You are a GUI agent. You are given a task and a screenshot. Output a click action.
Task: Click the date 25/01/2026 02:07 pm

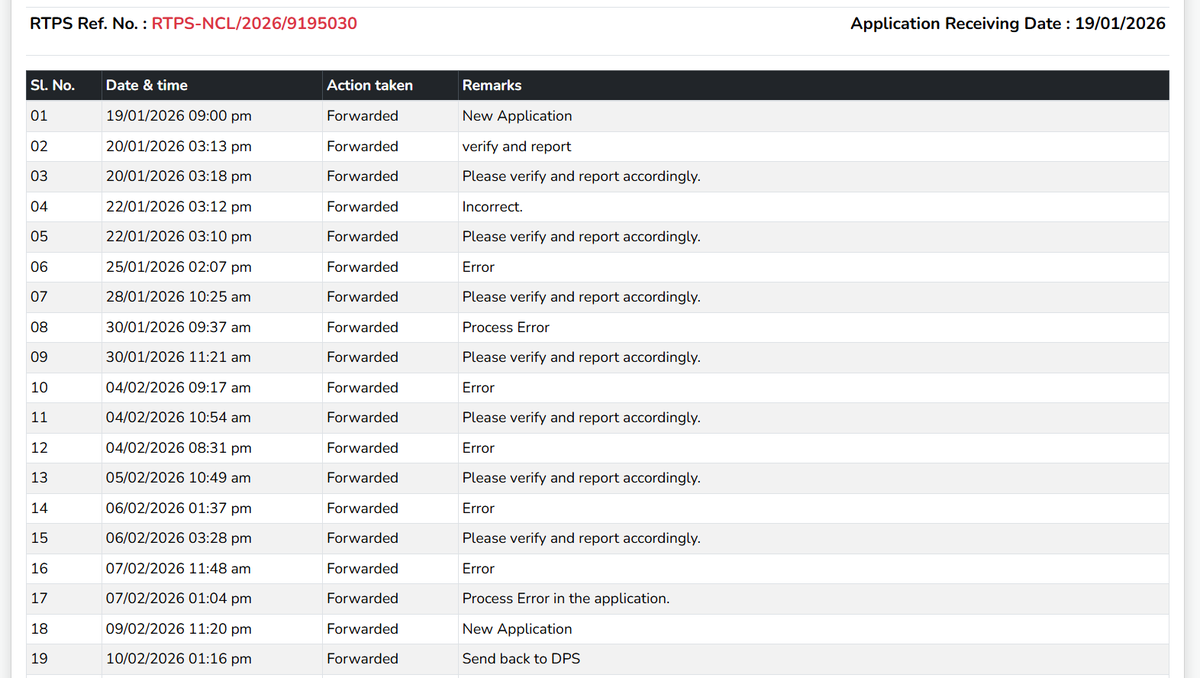(179, 267)
